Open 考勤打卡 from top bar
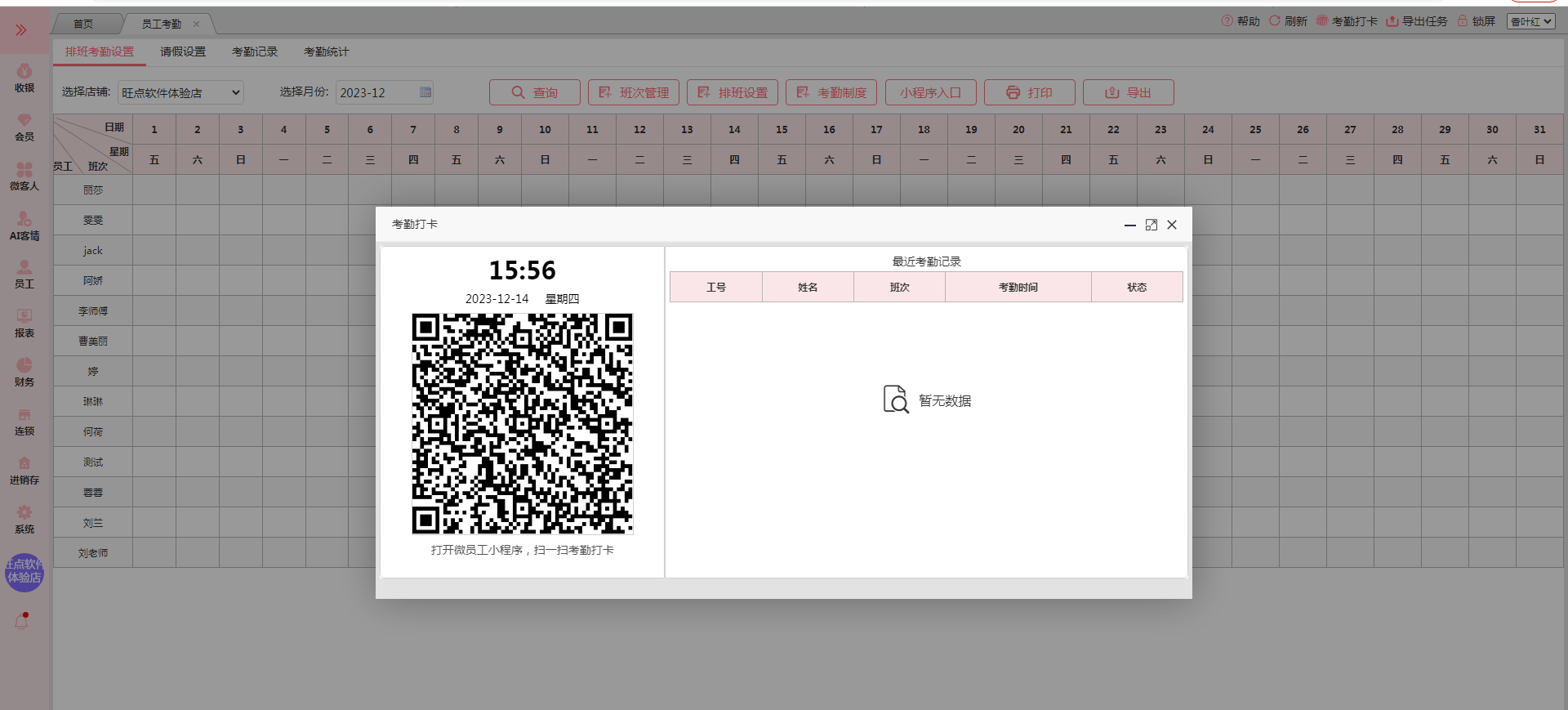 [x=1347, y=21]
